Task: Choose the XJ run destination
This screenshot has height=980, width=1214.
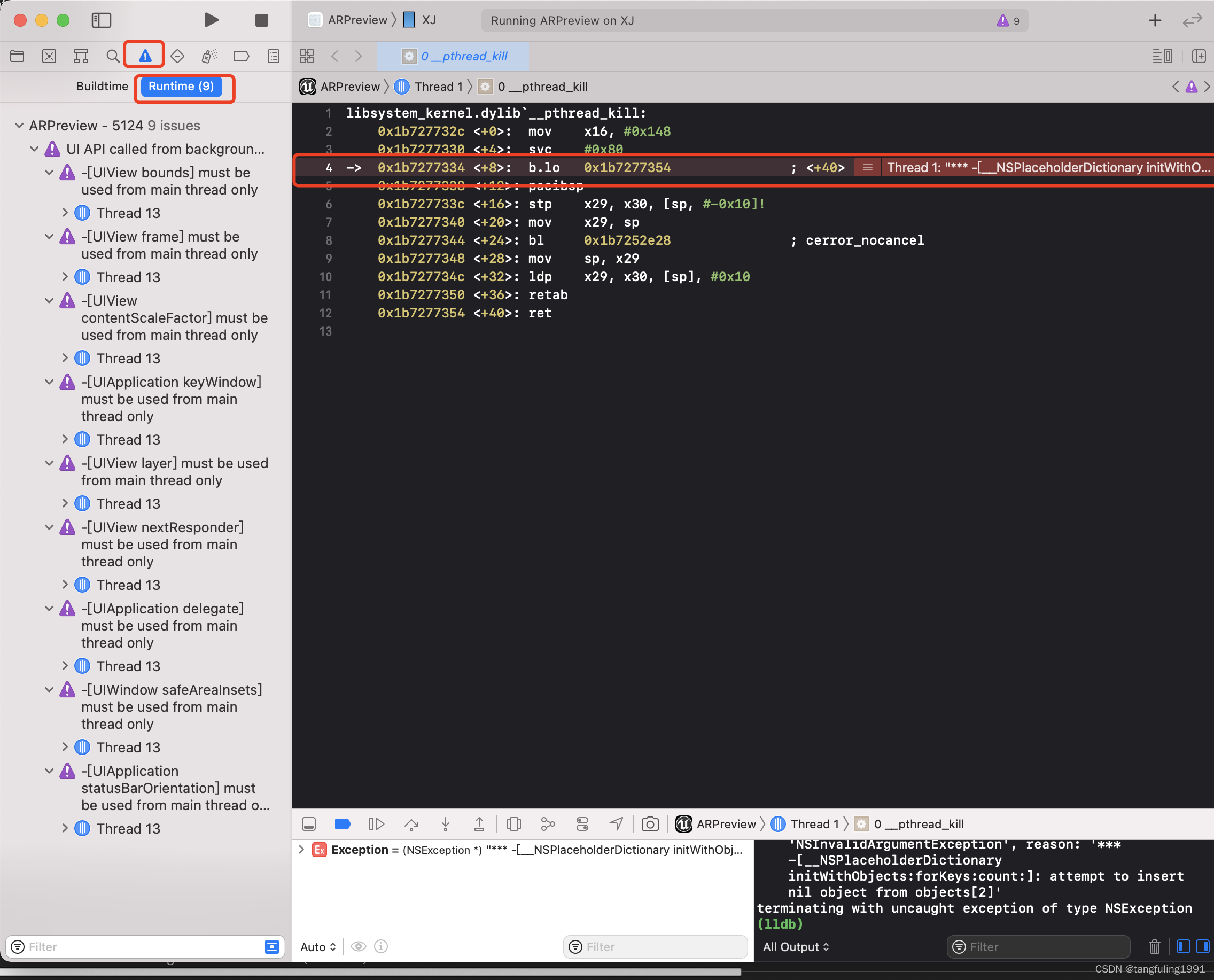Action: [x=421, y=20]
